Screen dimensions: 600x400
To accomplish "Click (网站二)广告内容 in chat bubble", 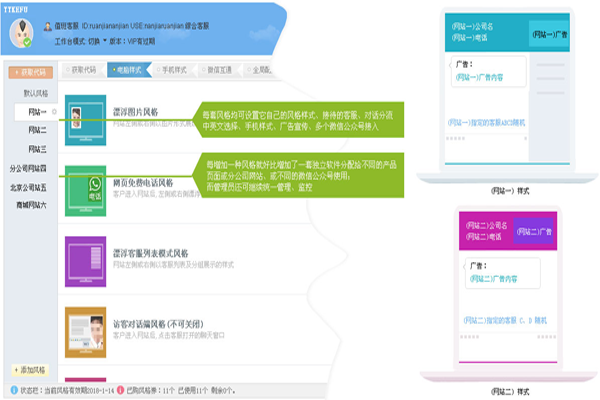I will click(x=493, y=279).
